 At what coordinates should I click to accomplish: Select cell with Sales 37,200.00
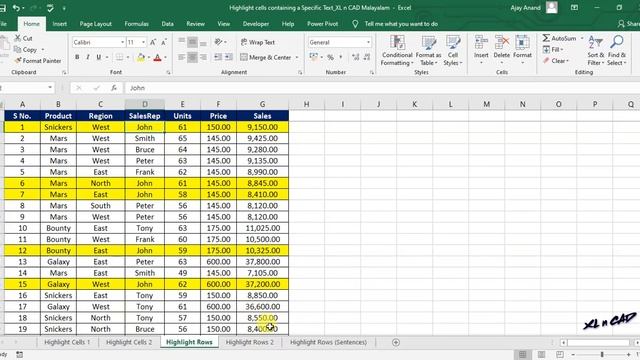coord(262,284)
